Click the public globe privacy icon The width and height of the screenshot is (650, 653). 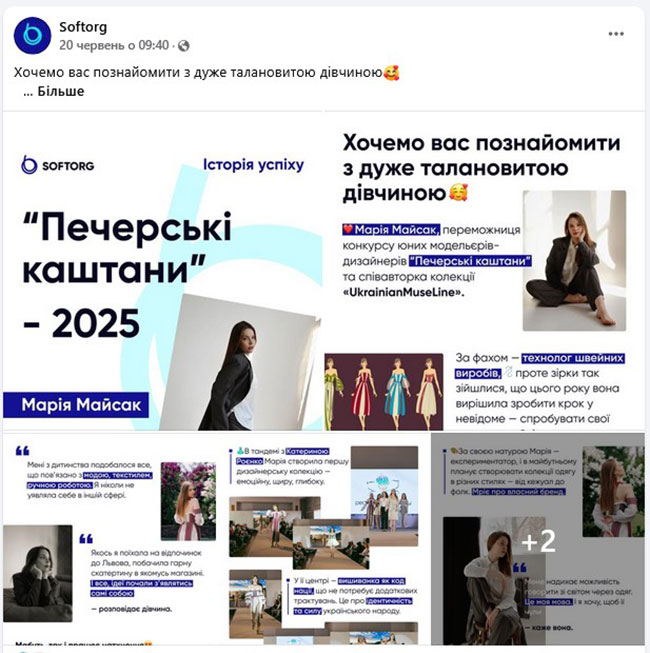coord(184,45)
